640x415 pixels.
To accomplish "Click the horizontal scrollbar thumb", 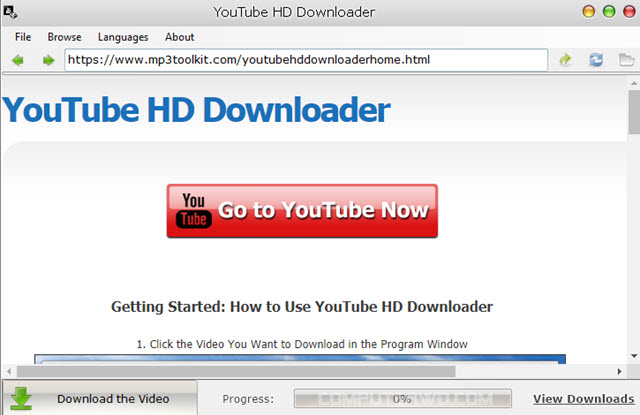I will (x=236, y=371).
